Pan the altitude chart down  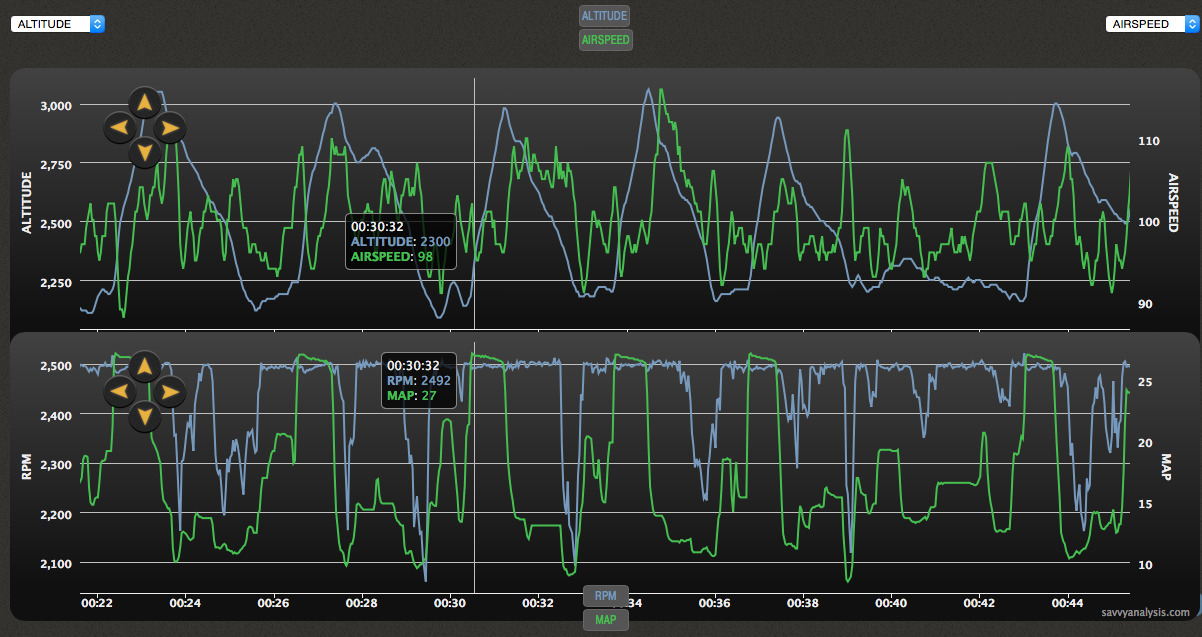pos(144,153)
